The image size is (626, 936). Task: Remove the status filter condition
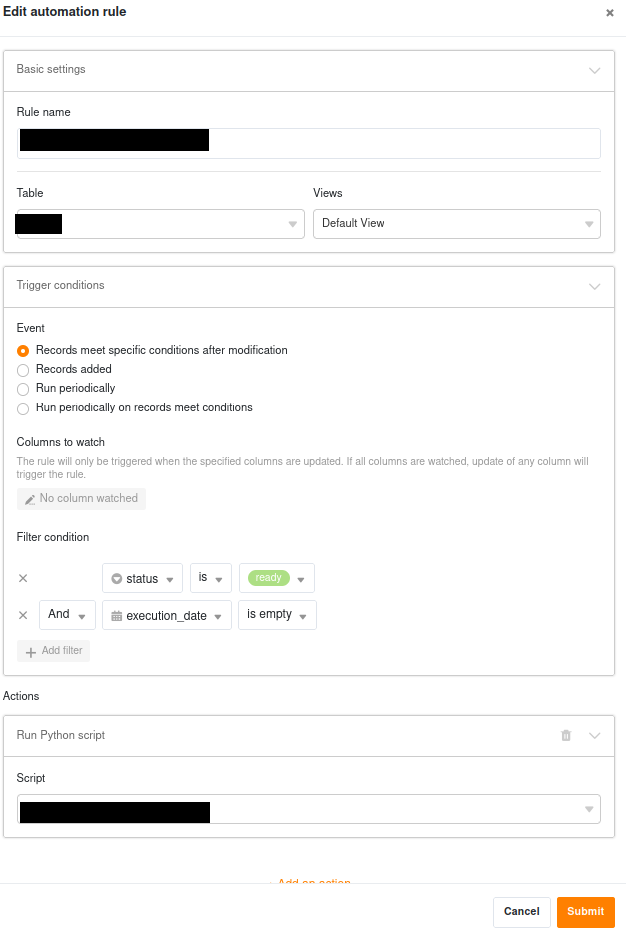pyautogui.click(x=23, y=578)
